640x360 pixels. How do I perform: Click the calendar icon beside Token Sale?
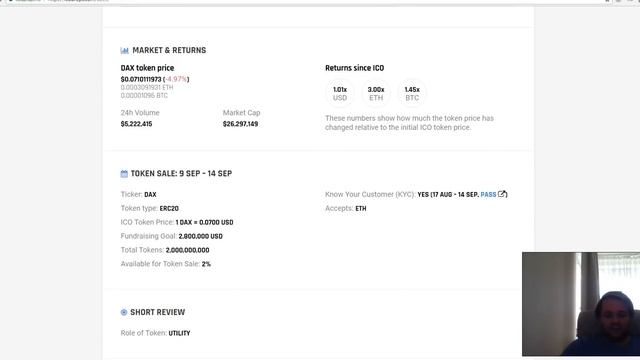coord(124,174)
